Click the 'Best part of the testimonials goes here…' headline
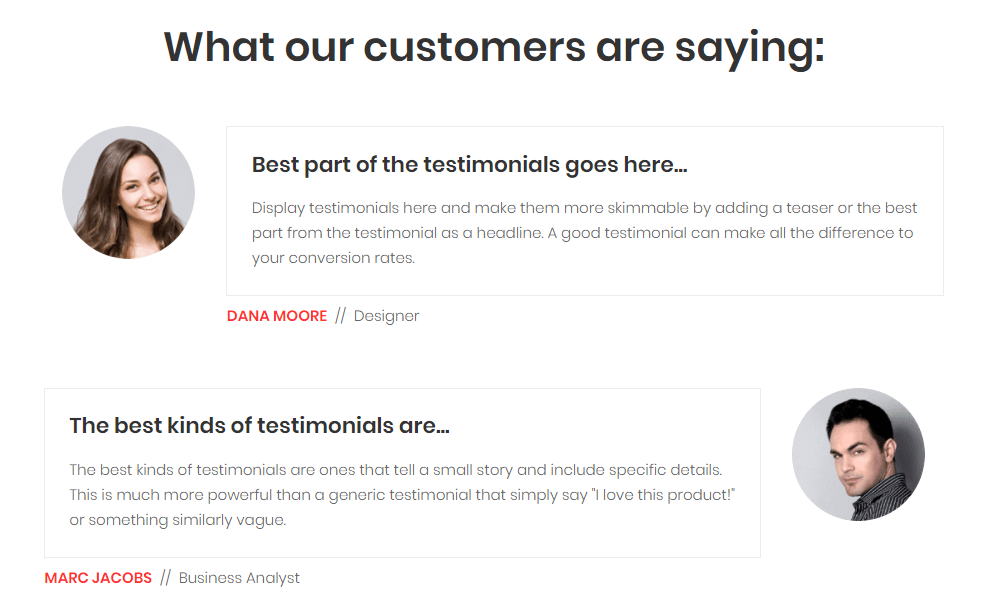The image size is (1005, 614). coord(469,165)
